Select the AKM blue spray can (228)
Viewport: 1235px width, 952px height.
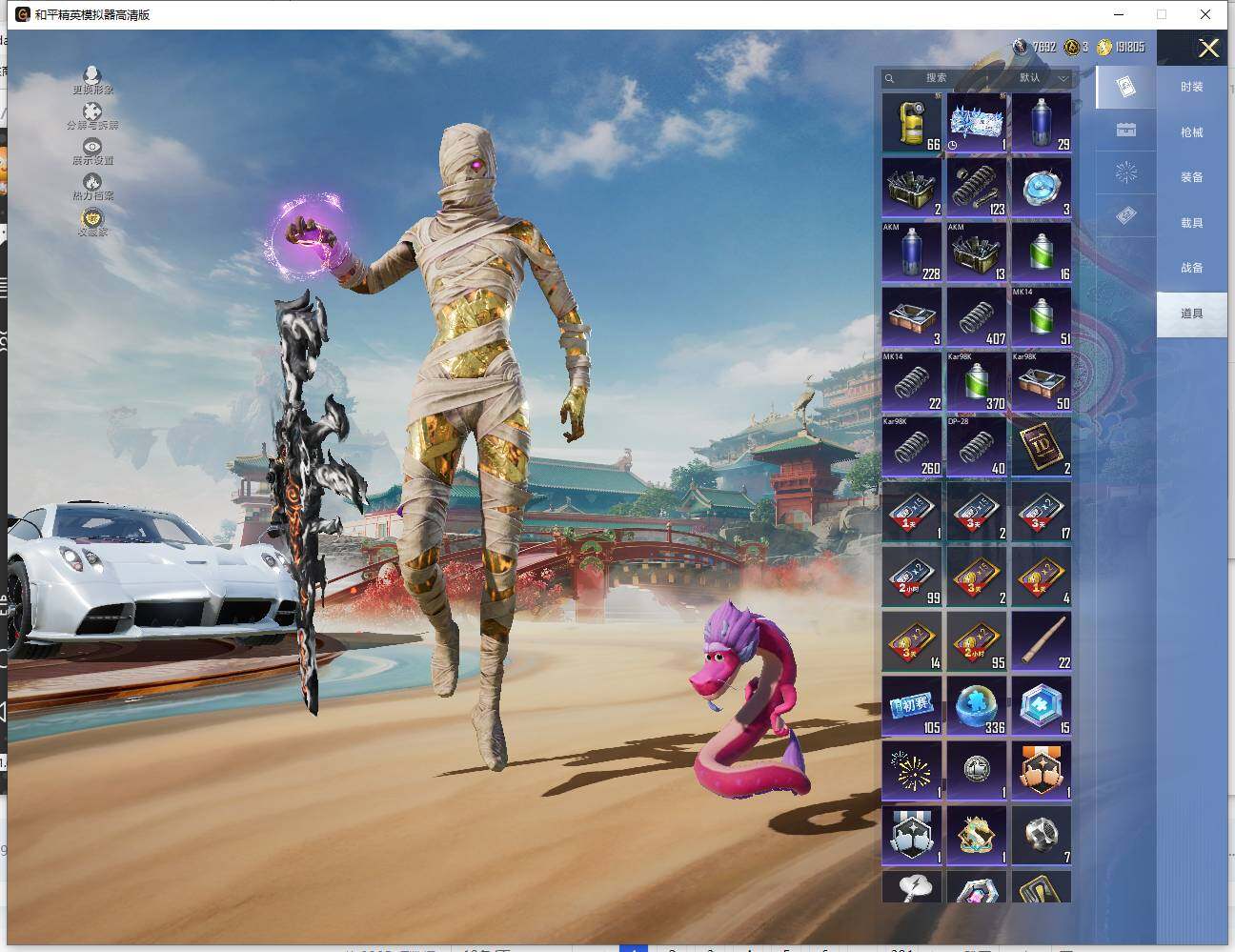pyautogui.click(x=912, y=253)
